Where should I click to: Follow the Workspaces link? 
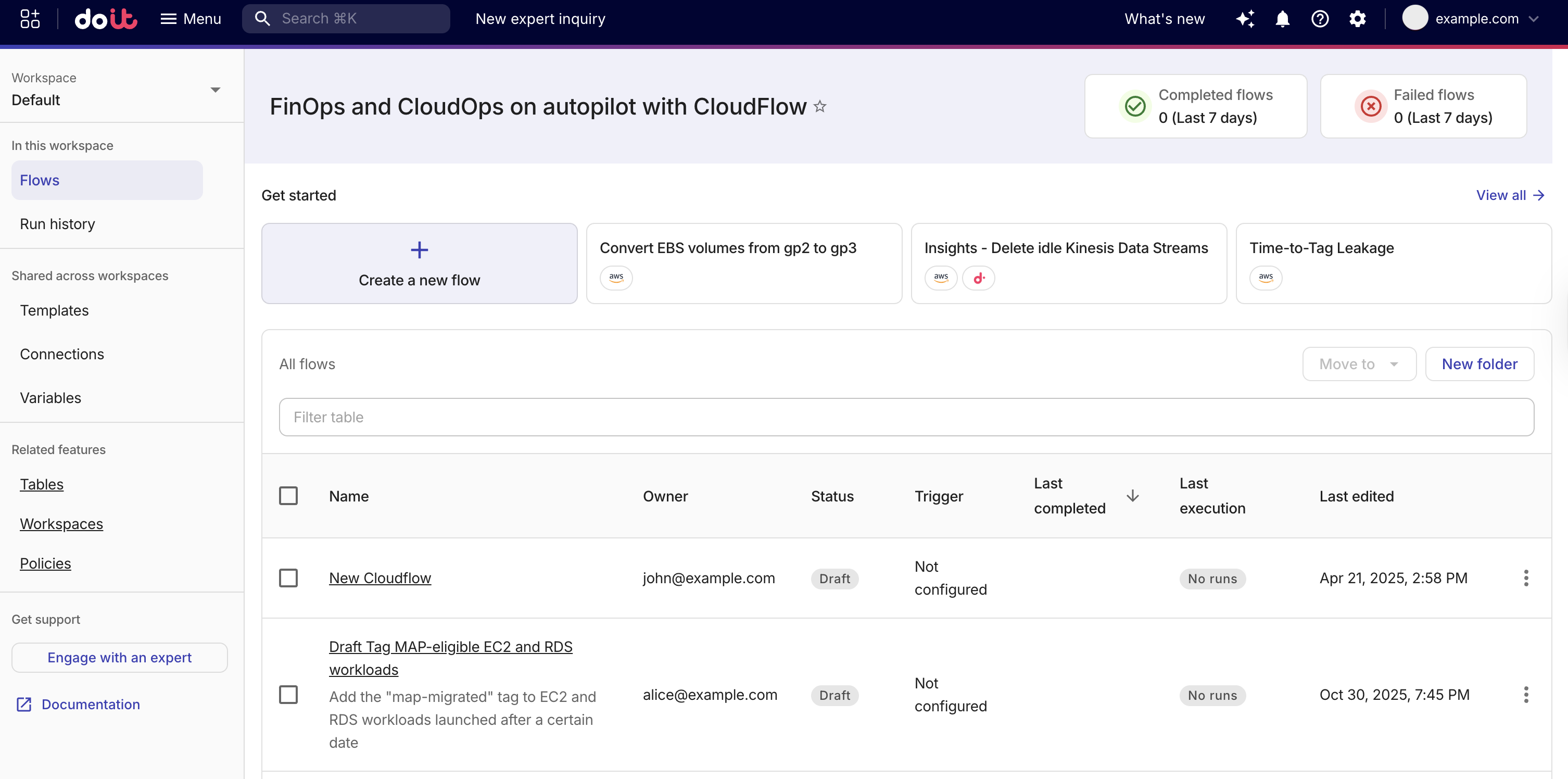coord(61,524)
